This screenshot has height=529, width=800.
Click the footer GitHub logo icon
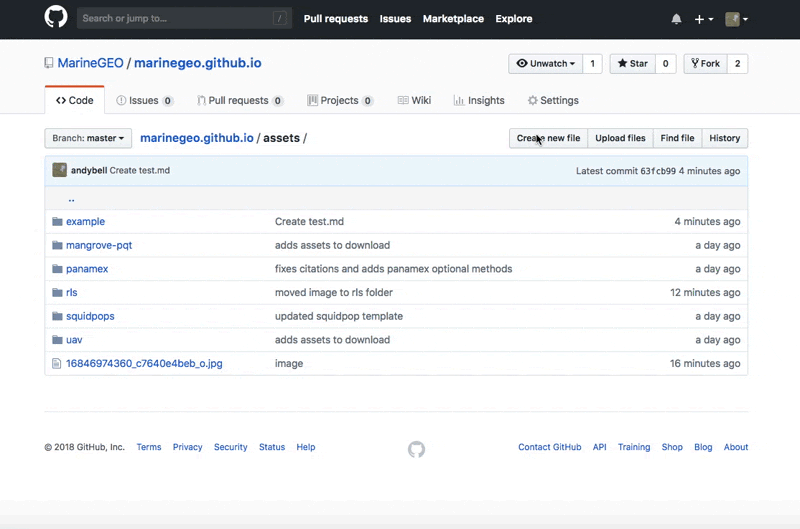pos(416,449)
